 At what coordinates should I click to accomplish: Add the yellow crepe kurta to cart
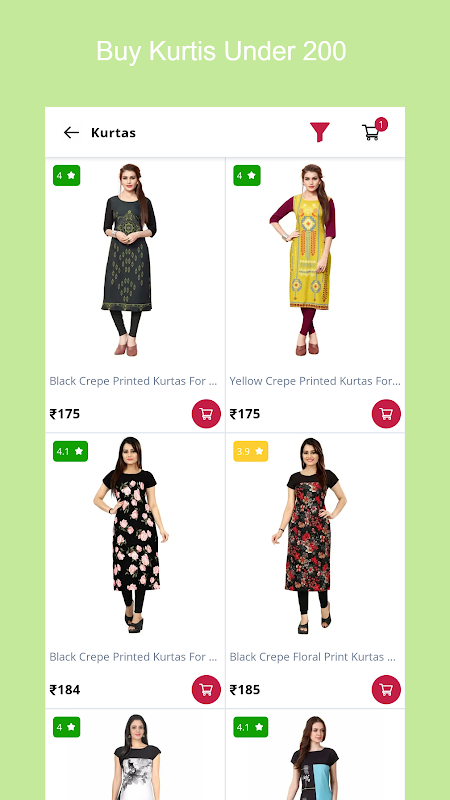pyautogui.click(x=386, y=414)
